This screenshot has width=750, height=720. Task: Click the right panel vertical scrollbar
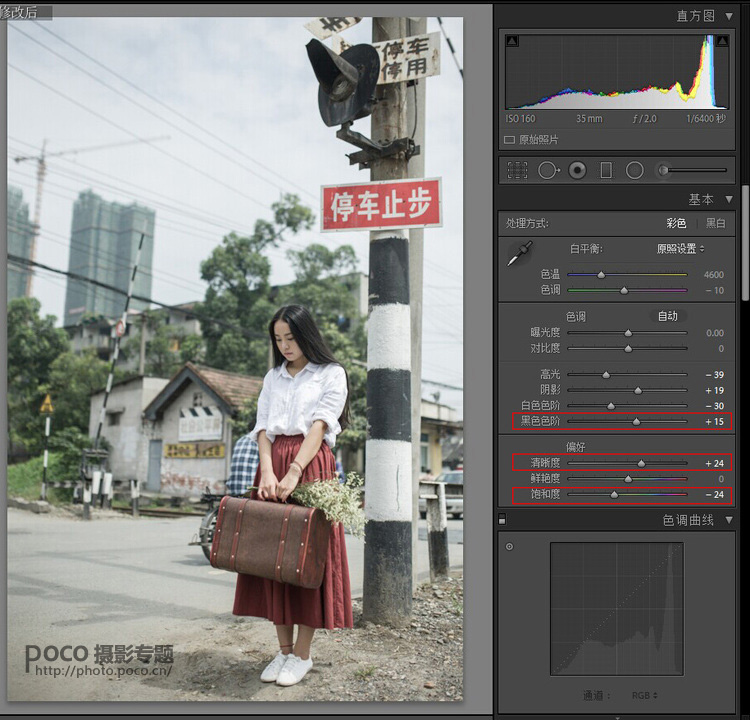[745, 243]
